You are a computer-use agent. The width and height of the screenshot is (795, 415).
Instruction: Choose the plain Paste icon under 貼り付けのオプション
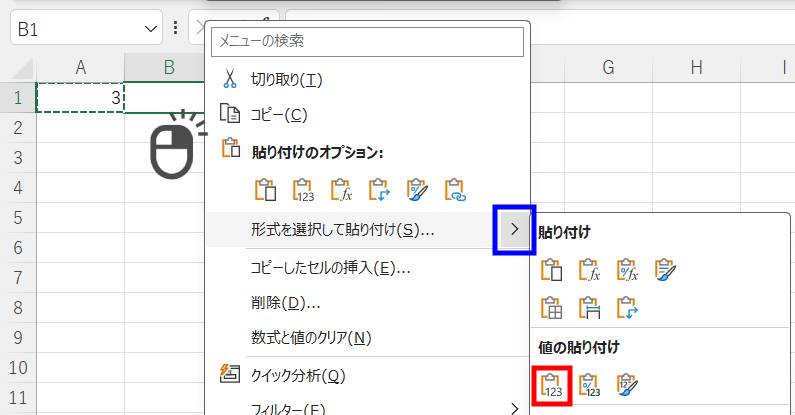pyautogui.click(x=265, y=190)
